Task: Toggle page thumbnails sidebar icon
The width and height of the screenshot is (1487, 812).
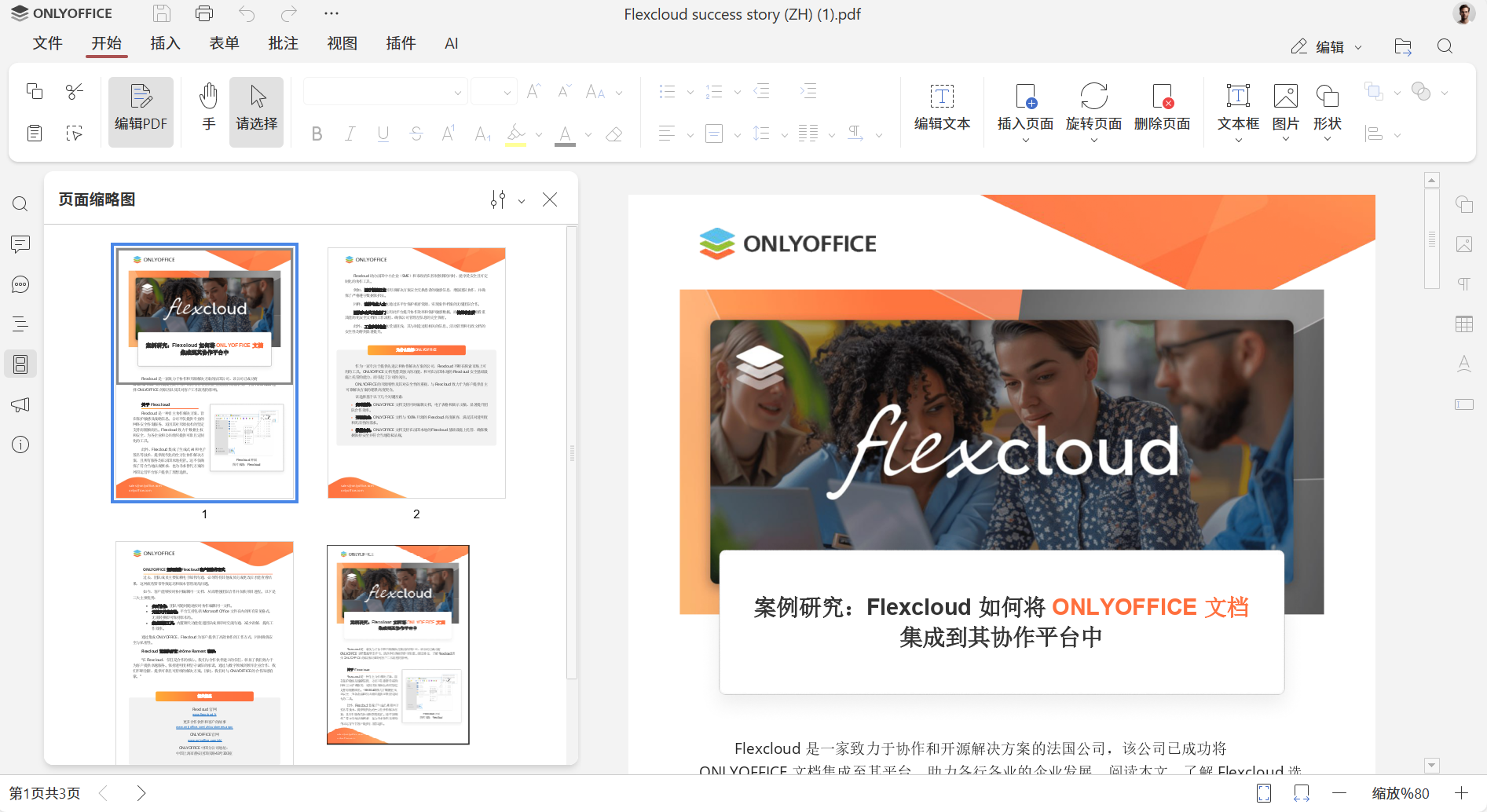Action: [x=20, y=364]
